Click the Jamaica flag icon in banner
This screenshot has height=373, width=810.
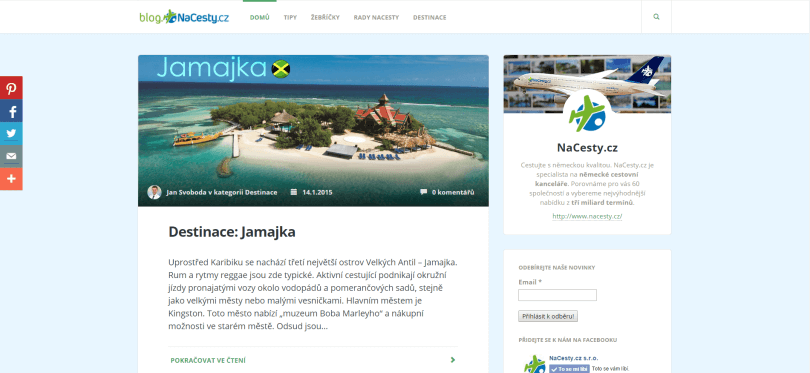pyautogui.click(x=281, y=69)
